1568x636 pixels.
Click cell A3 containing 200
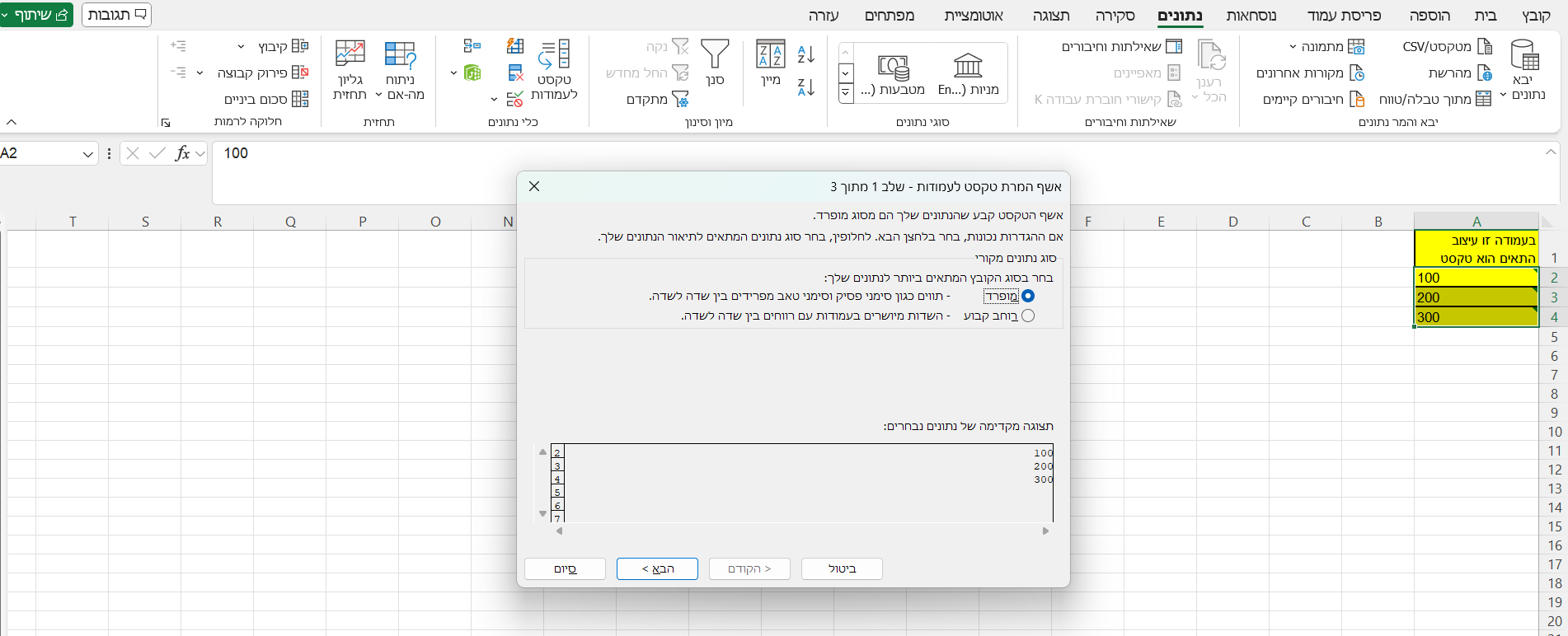(1476, 297)
